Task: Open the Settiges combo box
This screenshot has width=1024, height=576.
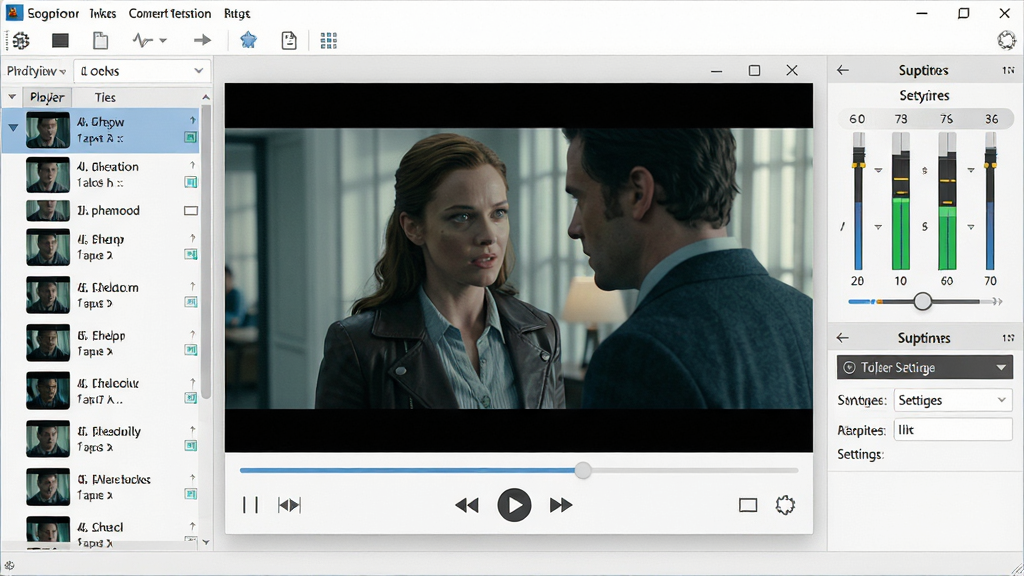Action: (x=953, y=400)
